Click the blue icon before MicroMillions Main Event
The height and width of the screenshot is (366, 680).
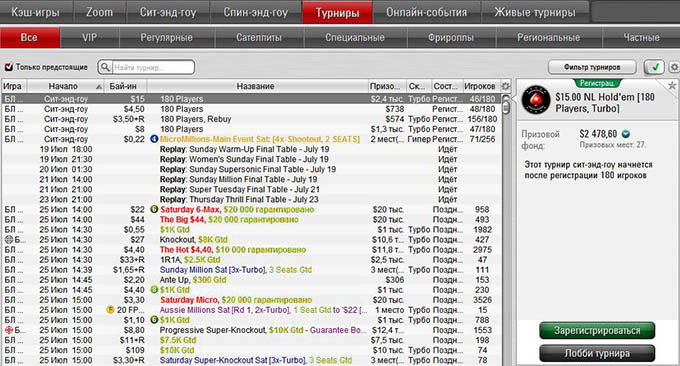pos(154,139)
